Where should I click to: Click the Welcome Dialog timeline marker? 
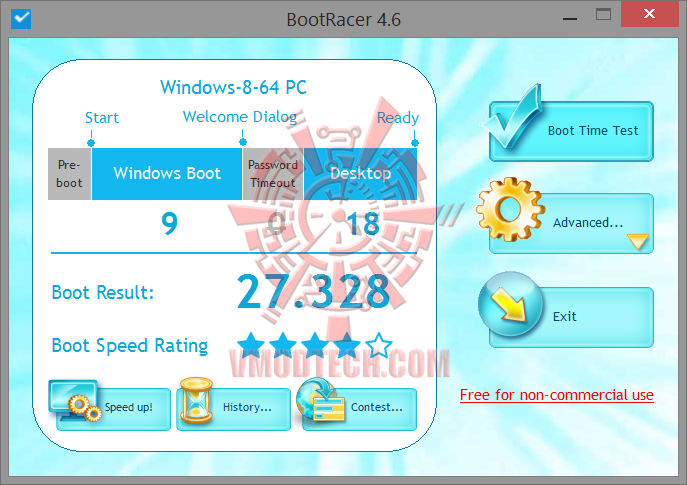click(x=243, y=142)
